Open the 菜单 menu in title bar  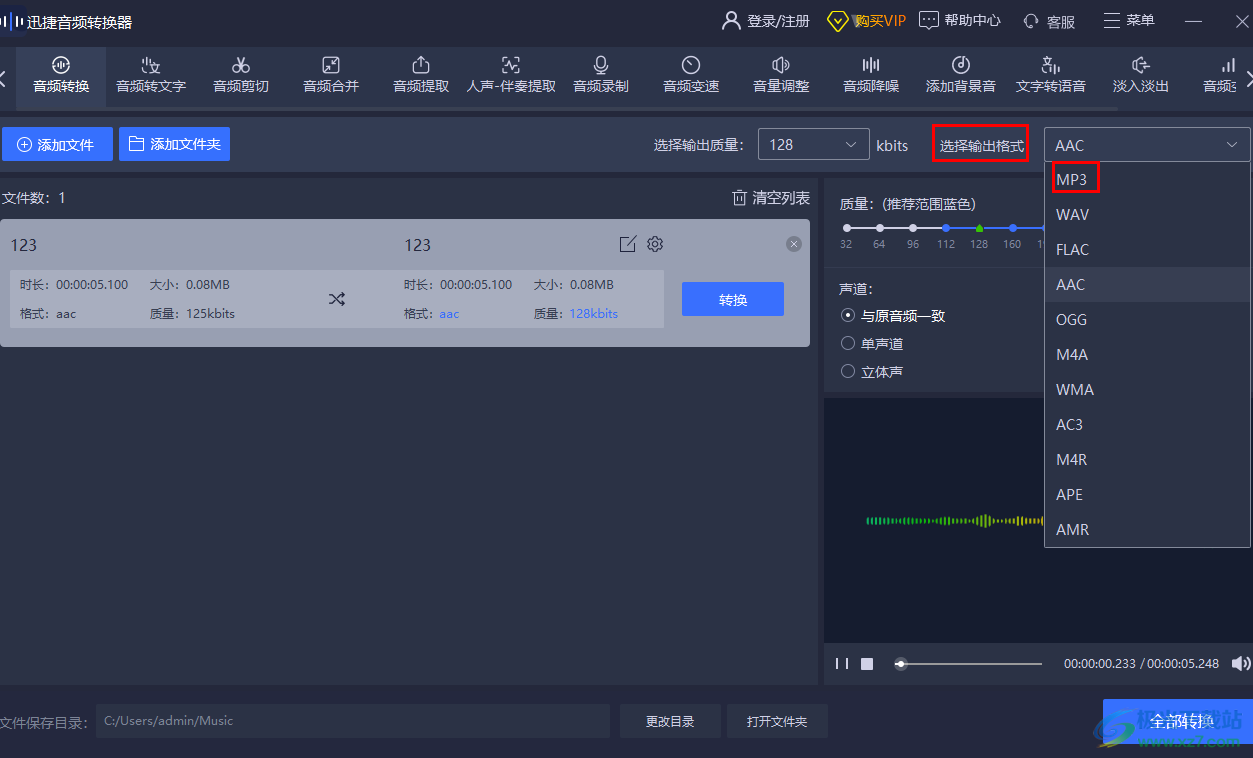click(1129, 20)
